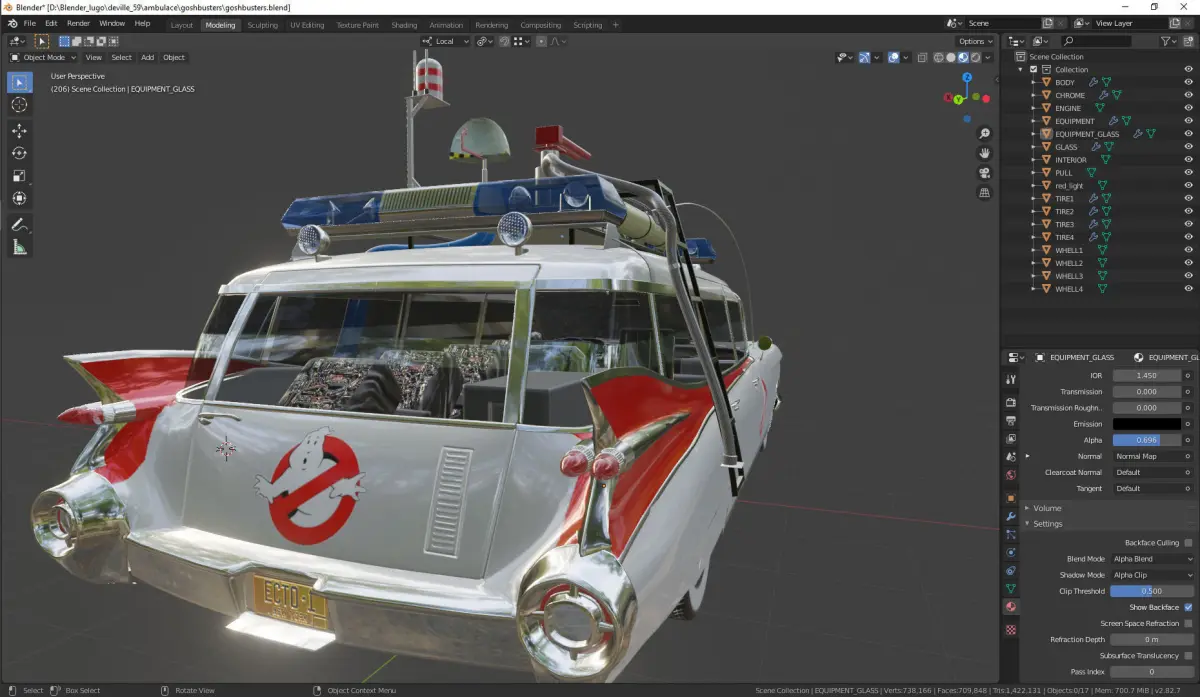Enable Backface Culling checkbox
1200x697 pixels.
point(1188,543)
